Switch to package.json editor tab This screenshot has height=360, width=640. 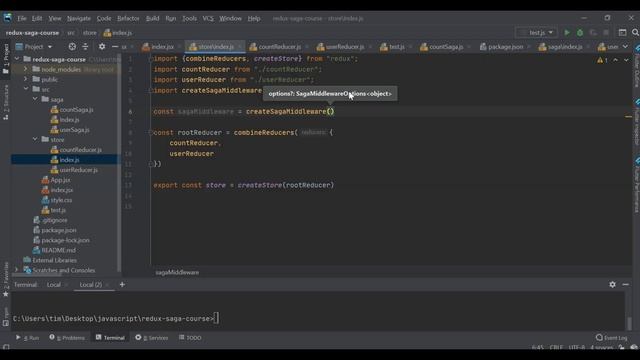(505, 47)
